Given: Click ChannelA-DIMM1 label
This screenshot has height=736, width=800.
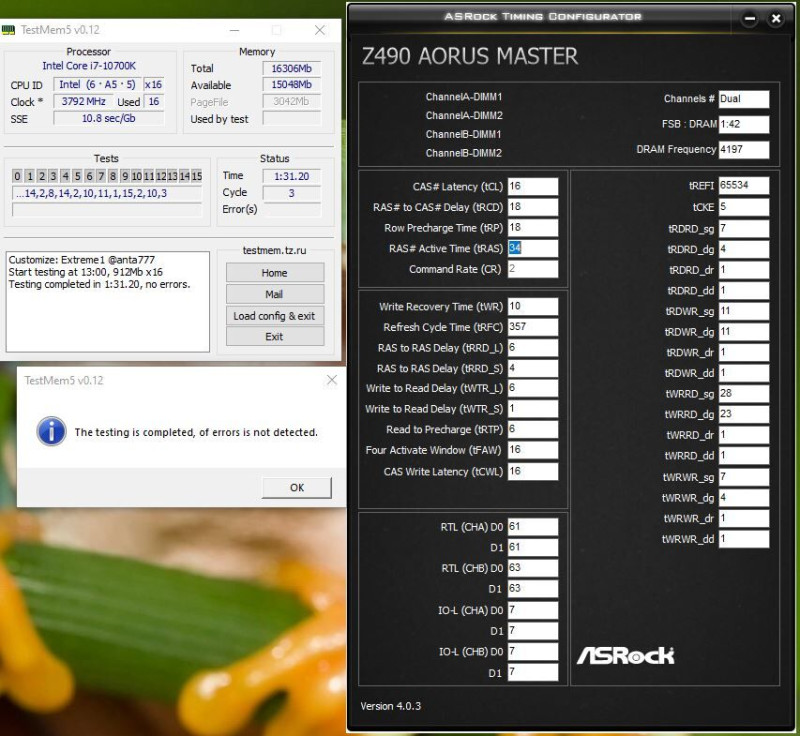Looking at the screenshot, I should [x=464, y=96].
